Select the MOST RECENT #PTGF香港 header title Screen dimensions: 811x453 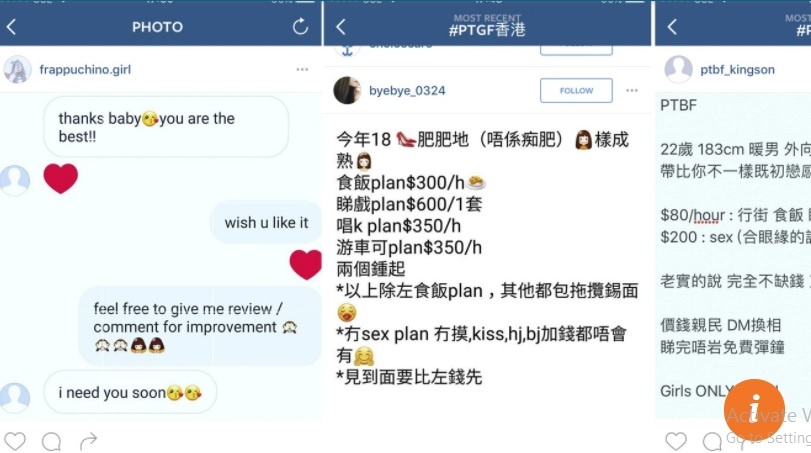pyautogui.click(x=487, y=26)
